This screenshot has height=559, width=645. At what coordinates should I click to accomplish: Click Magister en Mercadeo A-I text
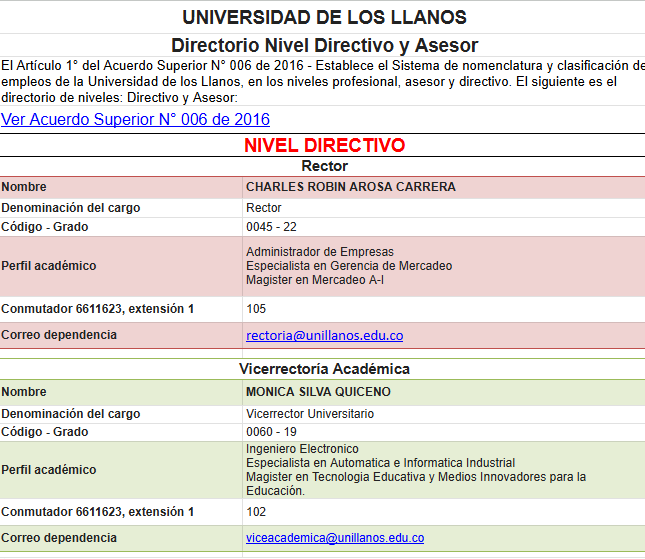point(315,280)
